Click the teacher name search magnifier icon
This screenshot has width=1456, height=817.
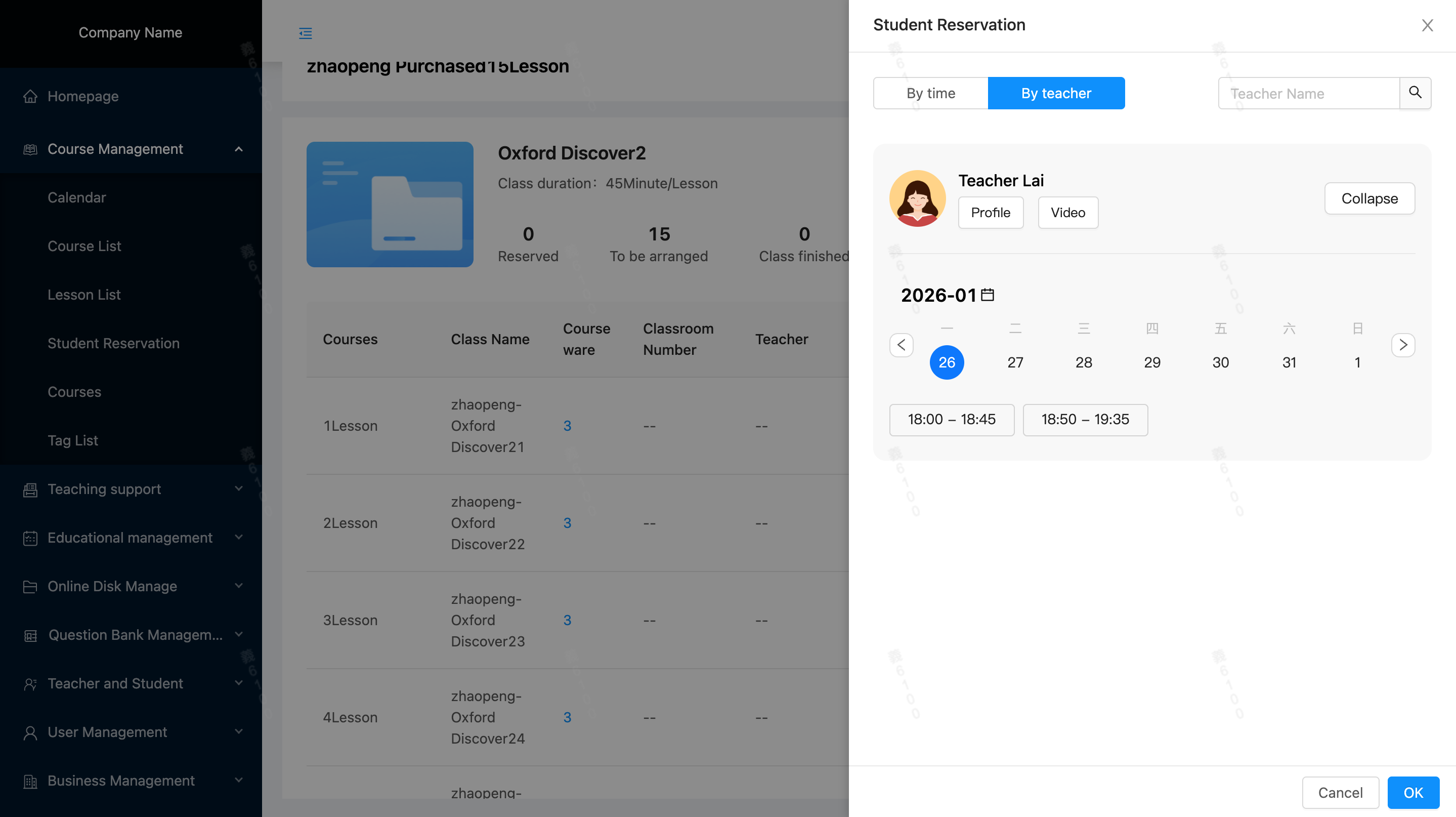pos(1415,93)
